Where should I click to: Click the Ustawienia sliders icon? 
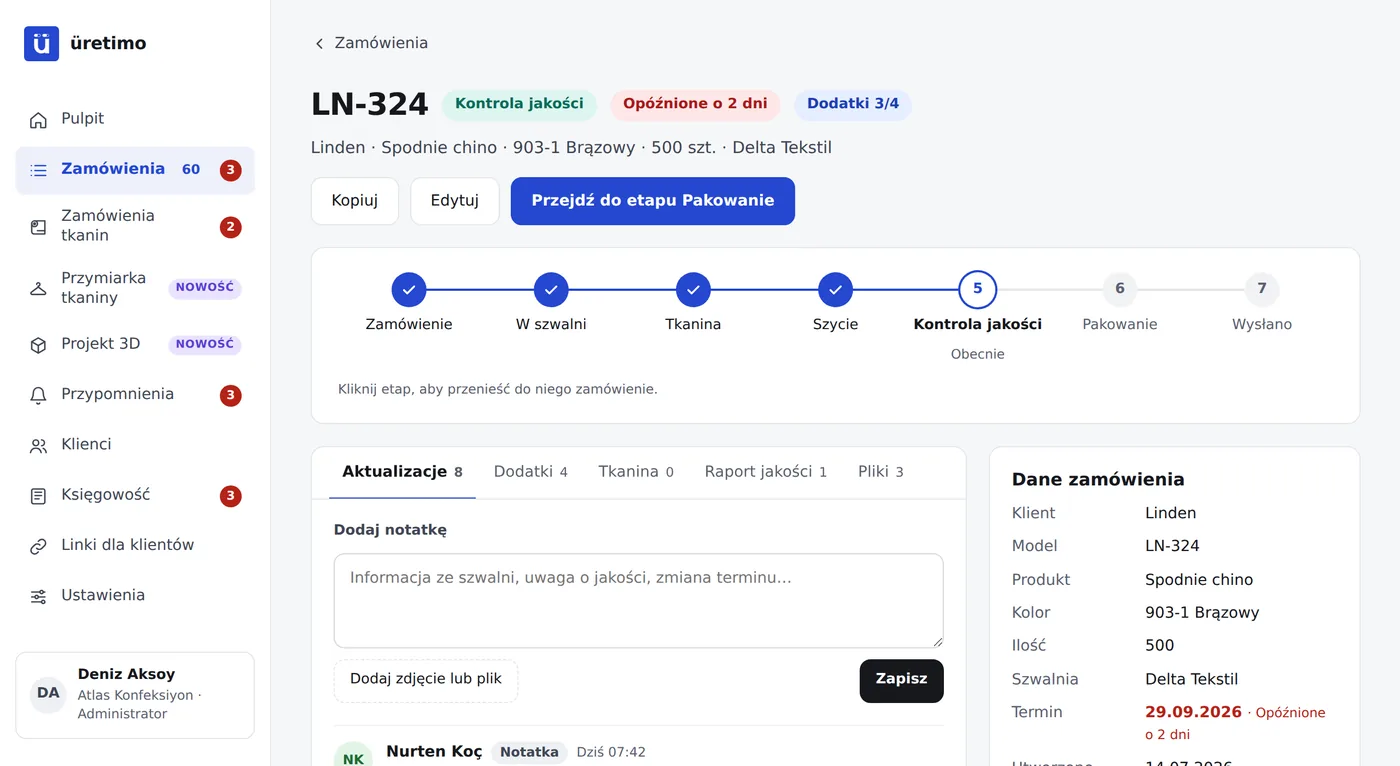point(38,597)
